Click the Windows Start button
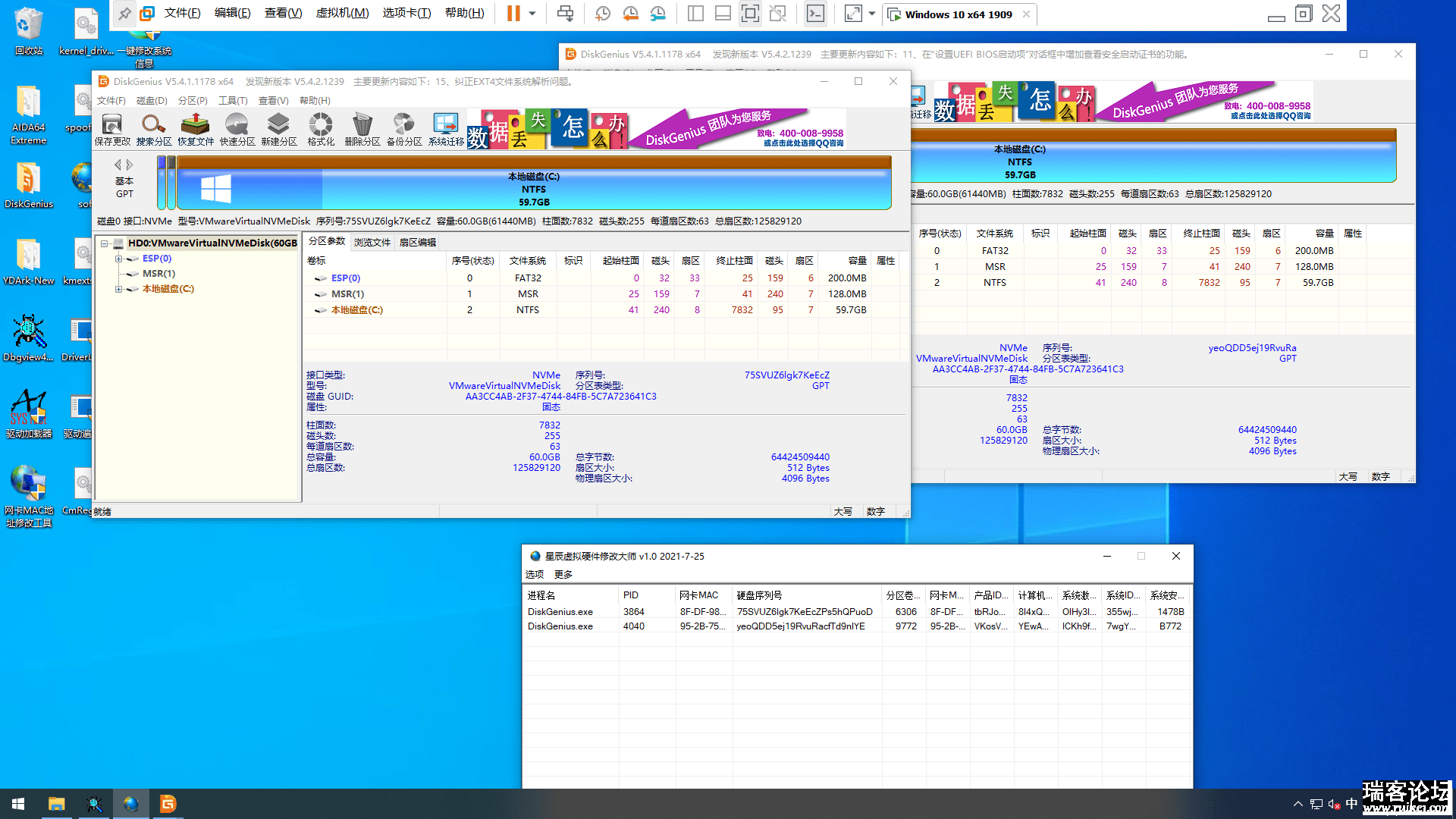The width and height of the screenshot is (1456, 819). click(18, 804)
